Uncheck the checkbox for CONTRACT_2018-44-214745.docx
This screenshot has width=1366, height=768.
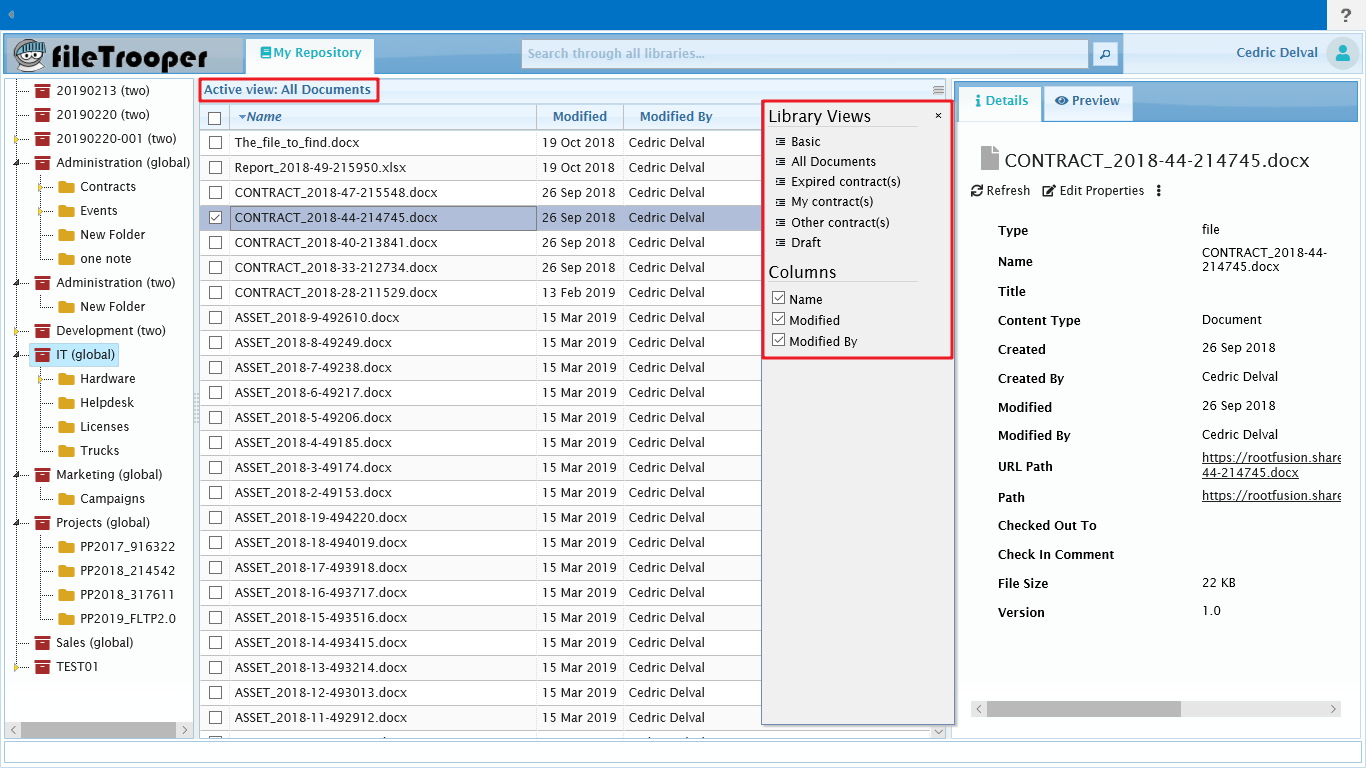(215, 217)
